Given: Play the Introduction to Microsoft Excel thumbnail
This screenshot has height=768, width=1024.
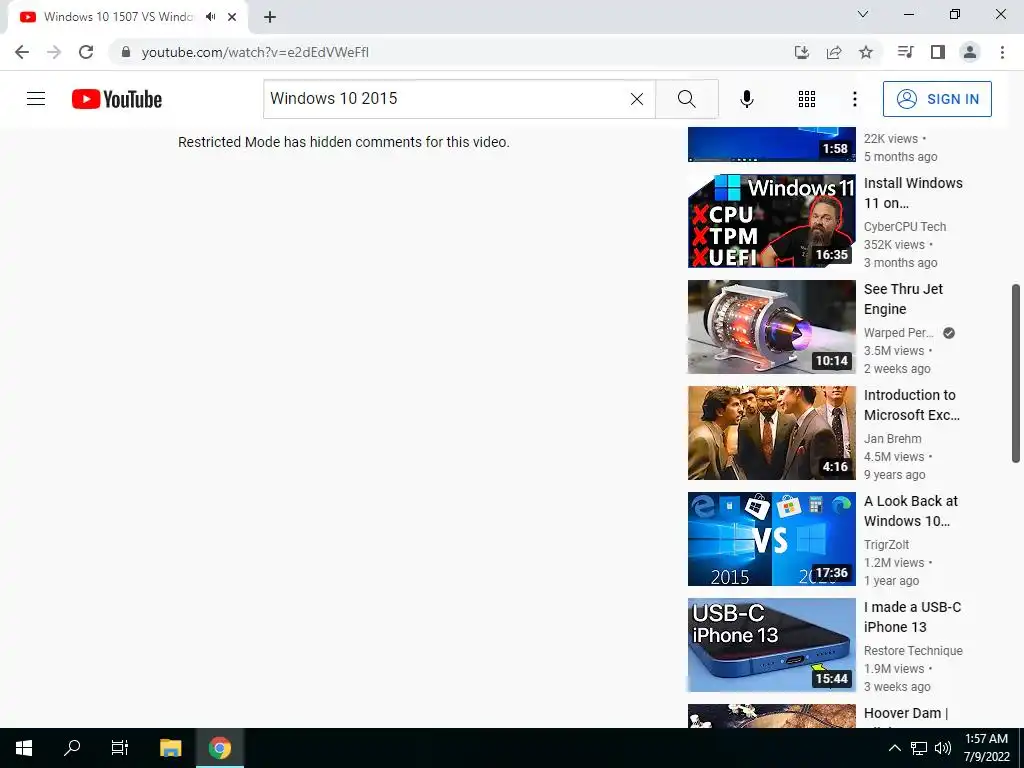Looking at the screenshot, I should [771, 433].
